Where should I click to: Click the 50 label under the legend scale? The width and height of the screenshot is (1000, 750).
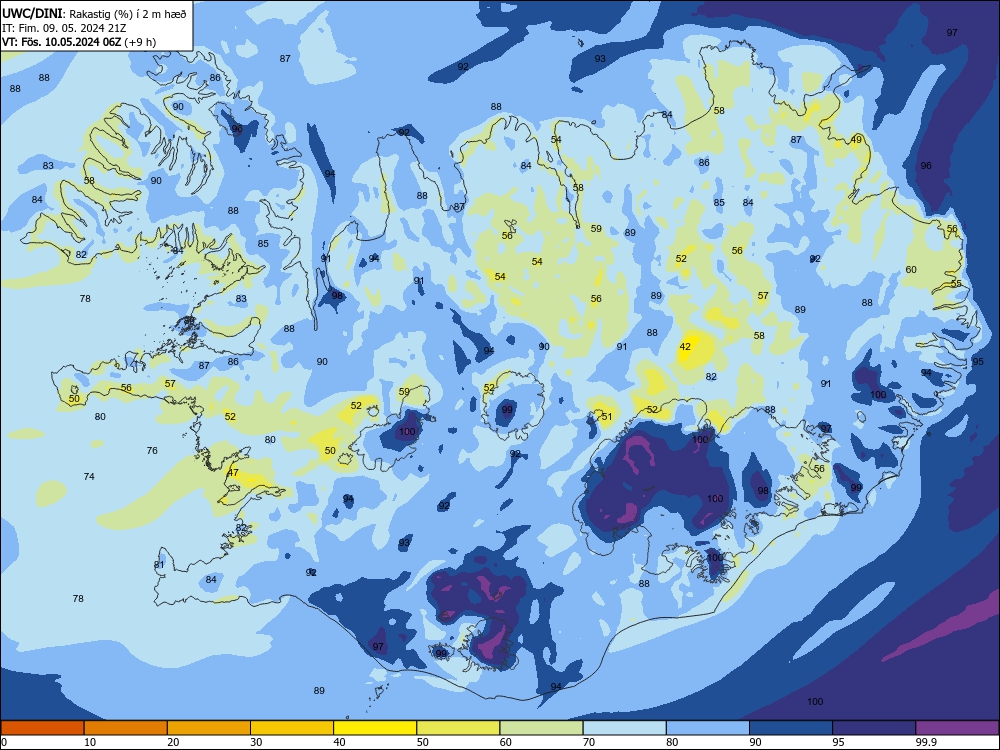pos(422,742)
